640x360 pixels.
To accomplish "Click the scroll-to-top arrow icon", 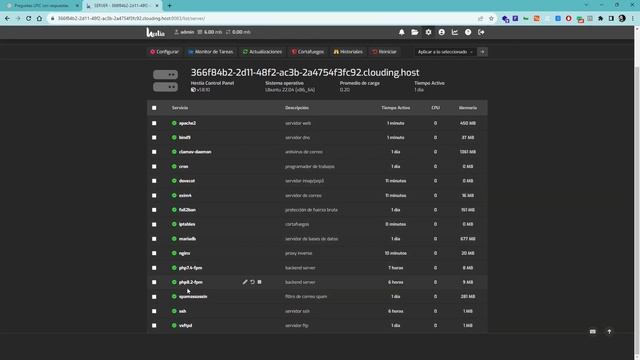I will pyautogui.click(x=609, y=332).
